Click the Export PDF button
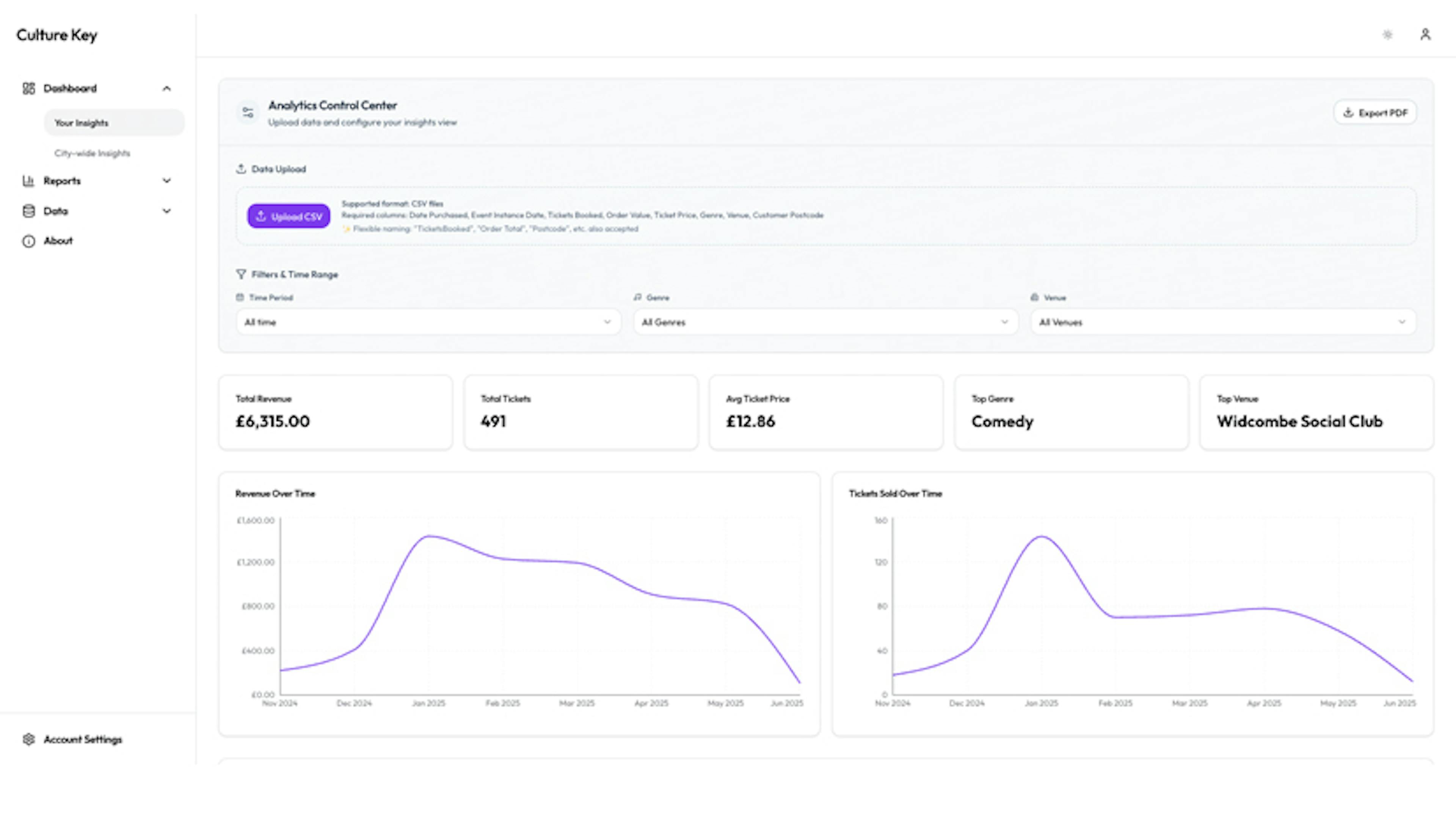The image size is (1456, 819). (1374, 113)
